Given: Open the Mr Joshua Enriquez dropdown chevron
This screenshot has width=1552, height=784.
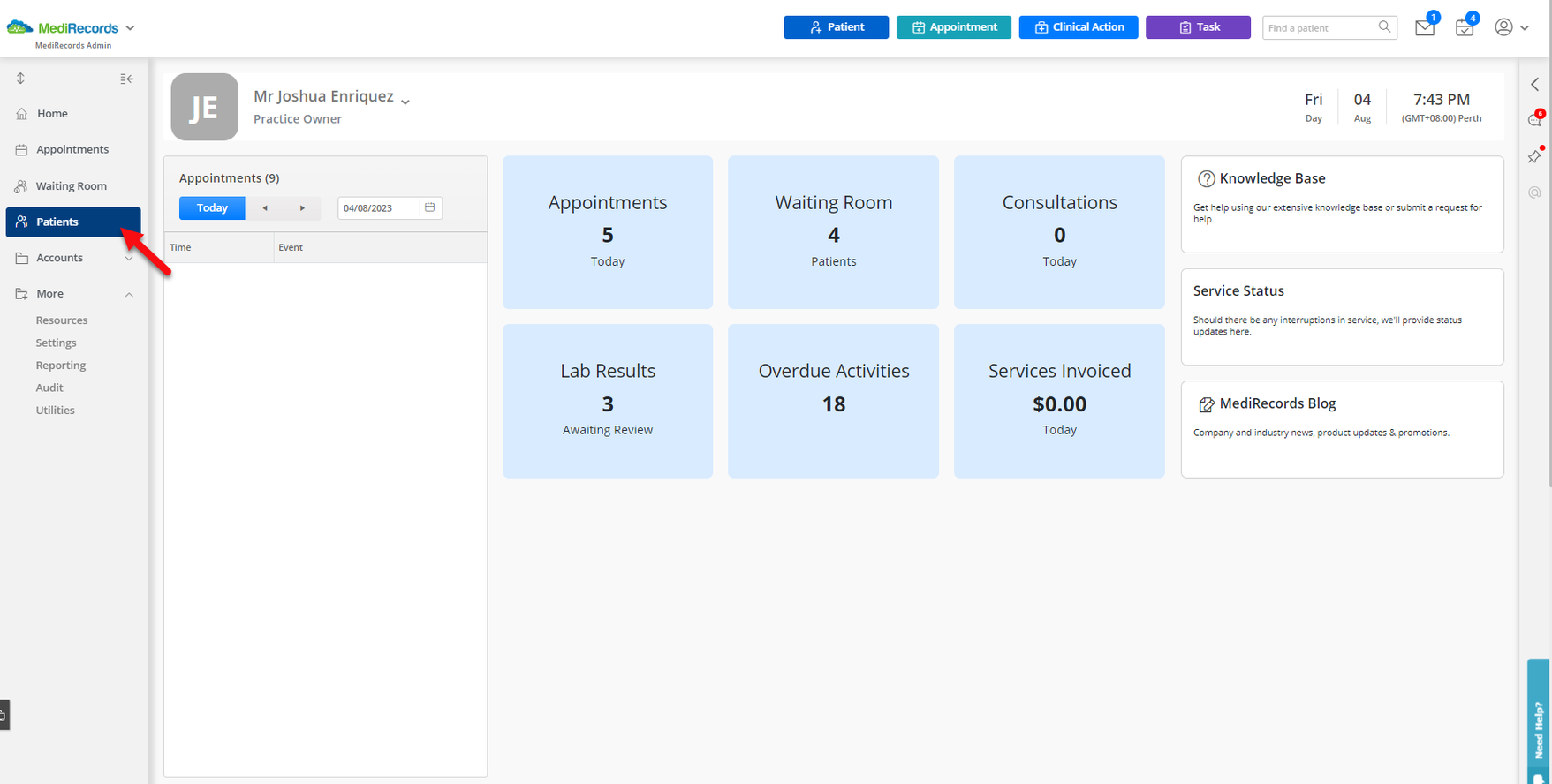Looking at the screenshot, I should [x=405, y=102].
